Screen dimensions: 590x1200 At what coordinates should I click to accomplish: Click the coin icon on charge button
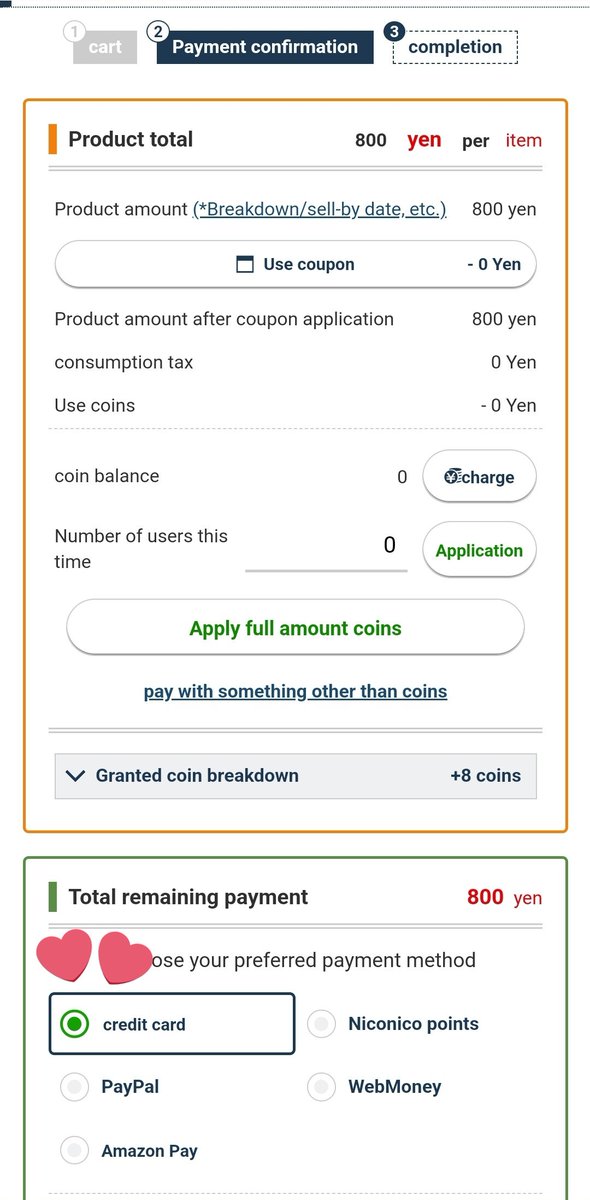coord(452,477)
